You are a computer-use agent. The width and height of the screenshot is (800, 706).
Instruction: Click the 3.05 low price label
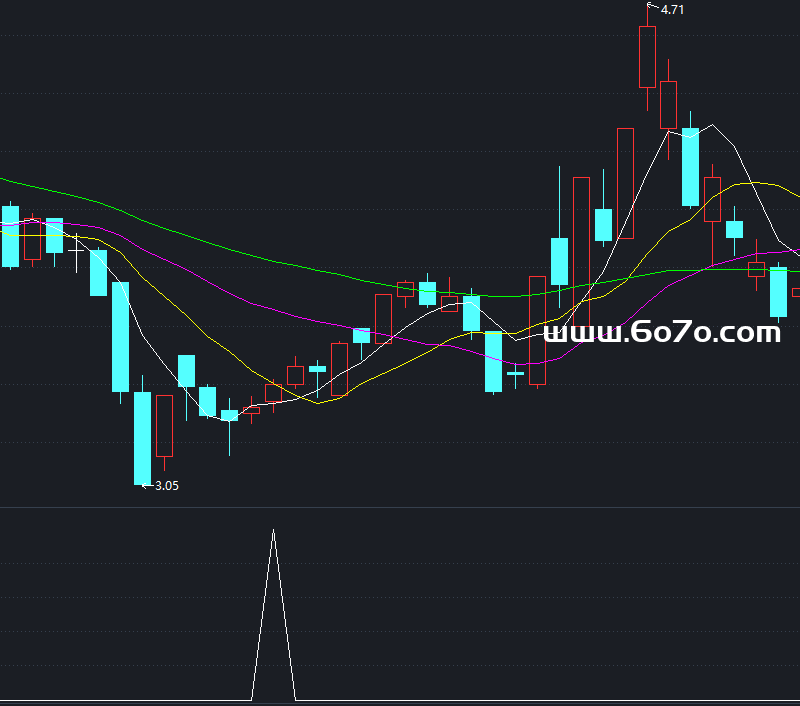(x=167, y=486)
